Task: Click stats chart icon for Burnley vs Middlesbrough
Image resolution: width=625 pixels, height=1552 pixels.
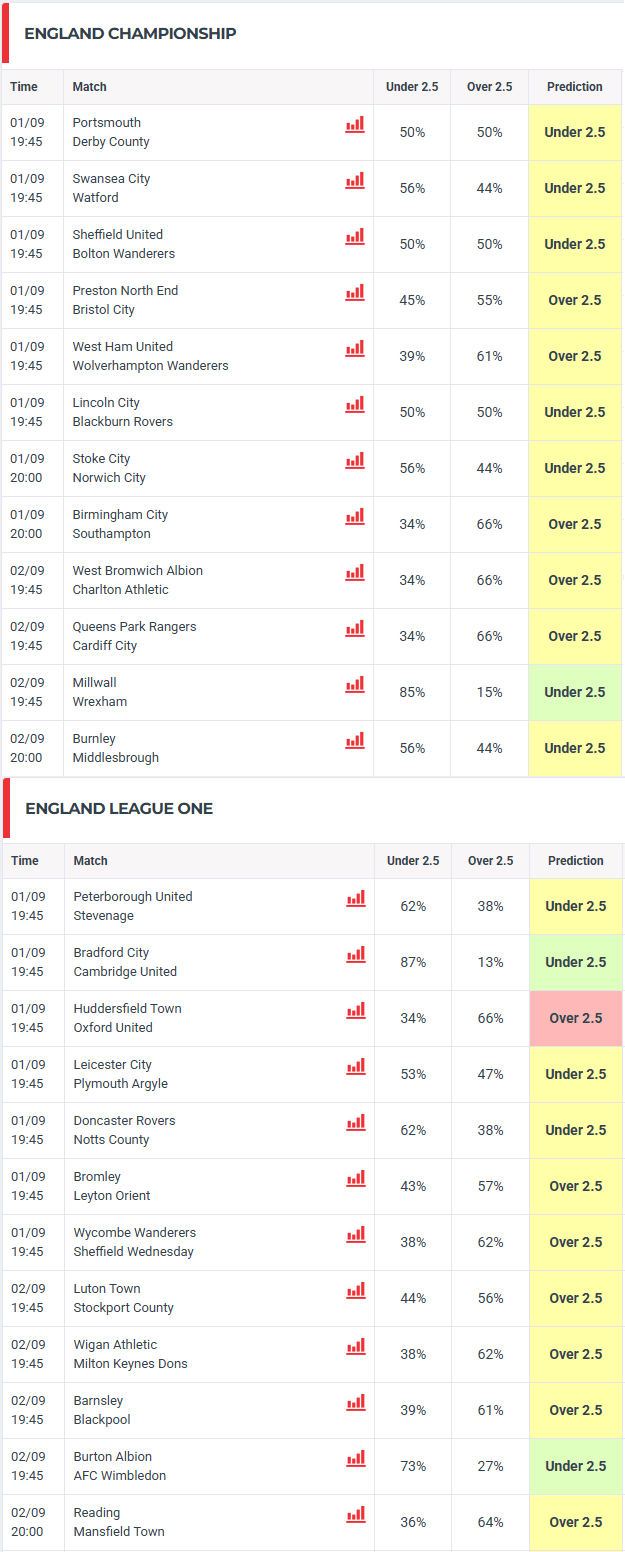Action: coord(355,740)
